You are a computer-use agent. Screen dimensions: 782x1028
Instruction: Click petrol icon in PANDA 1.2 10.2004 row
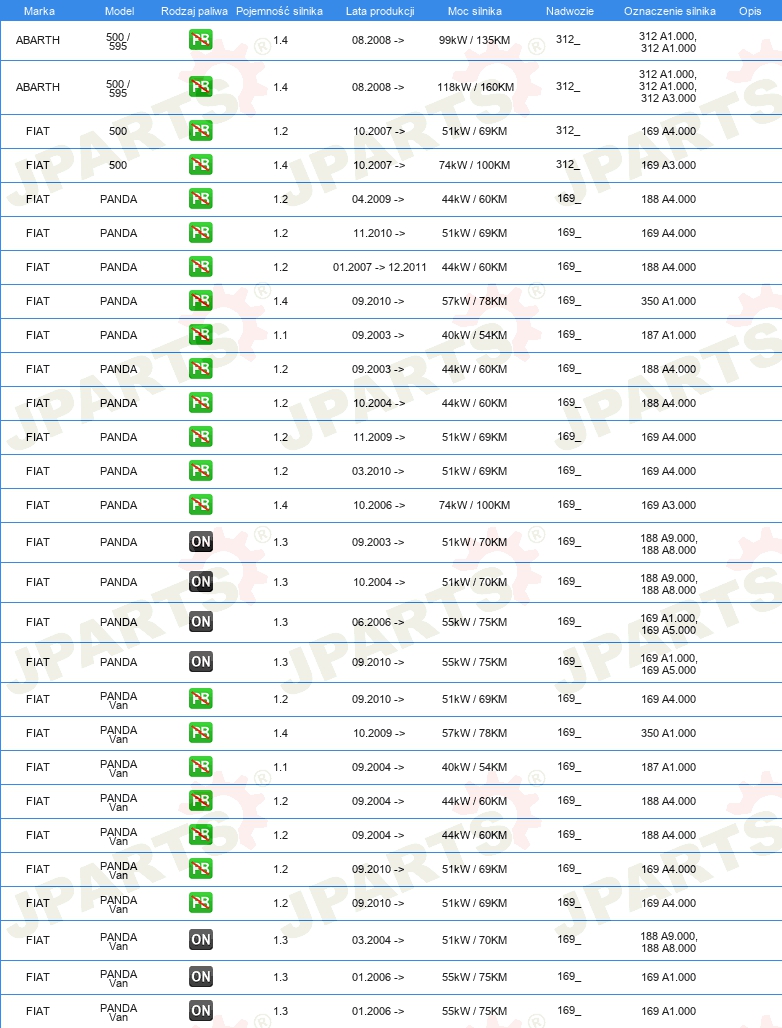[201, 403]
